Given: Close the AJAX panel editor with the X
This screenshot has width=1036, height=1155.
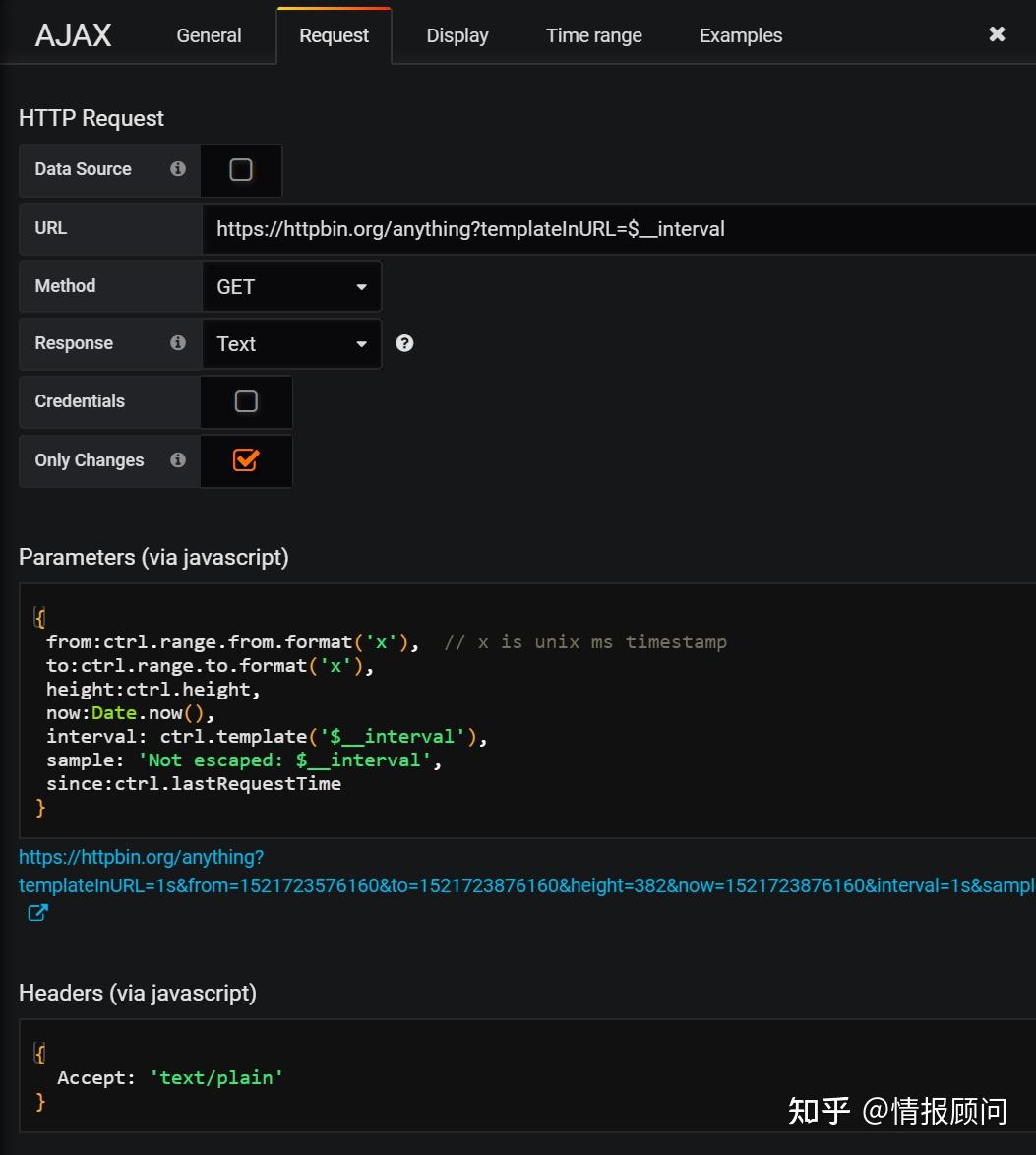Looking at the screenshot, I should click(997, 34).
